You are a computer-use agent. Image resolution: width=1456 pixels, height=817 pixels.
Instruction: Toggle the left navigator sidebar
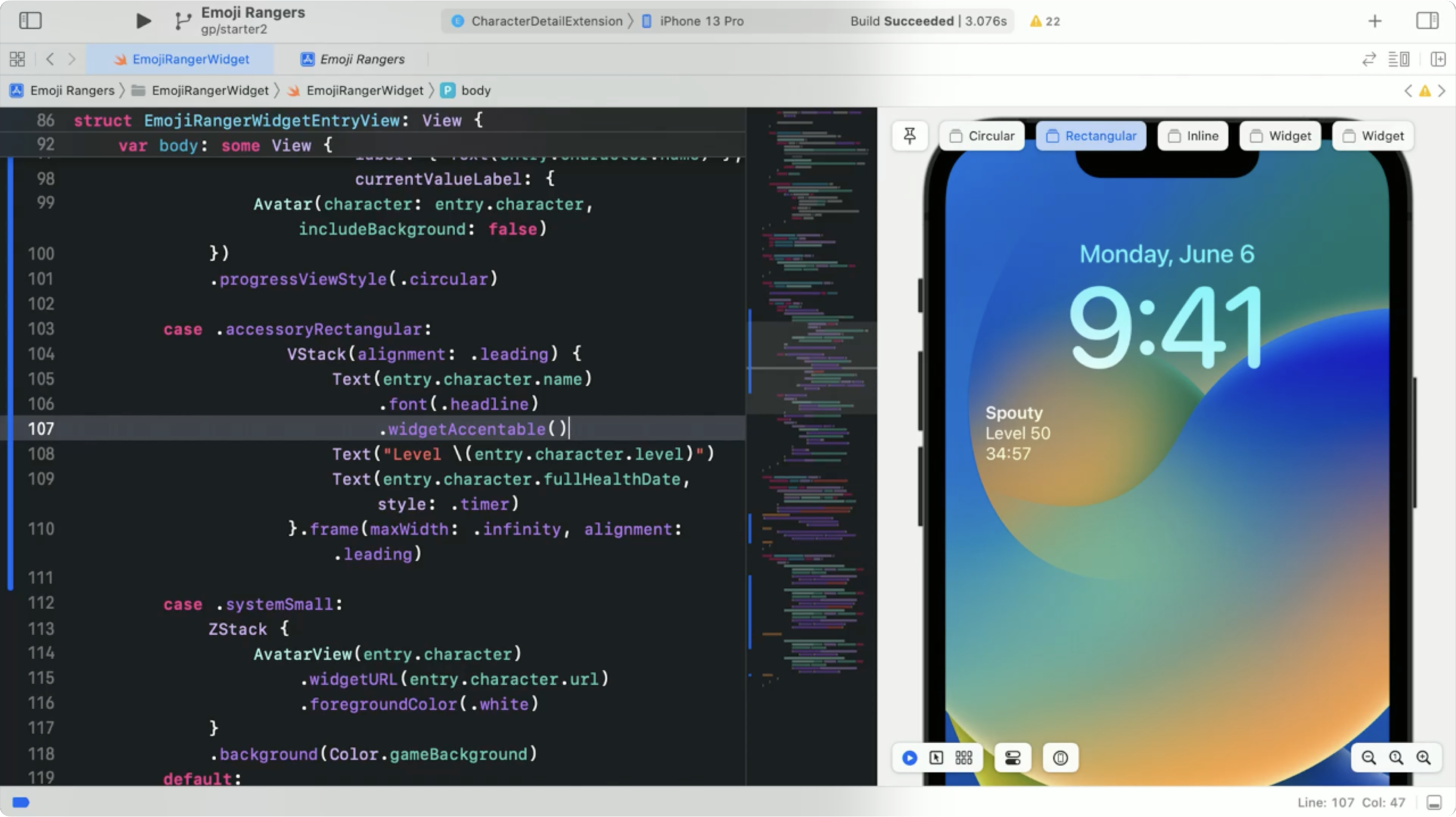pos(30,21)
